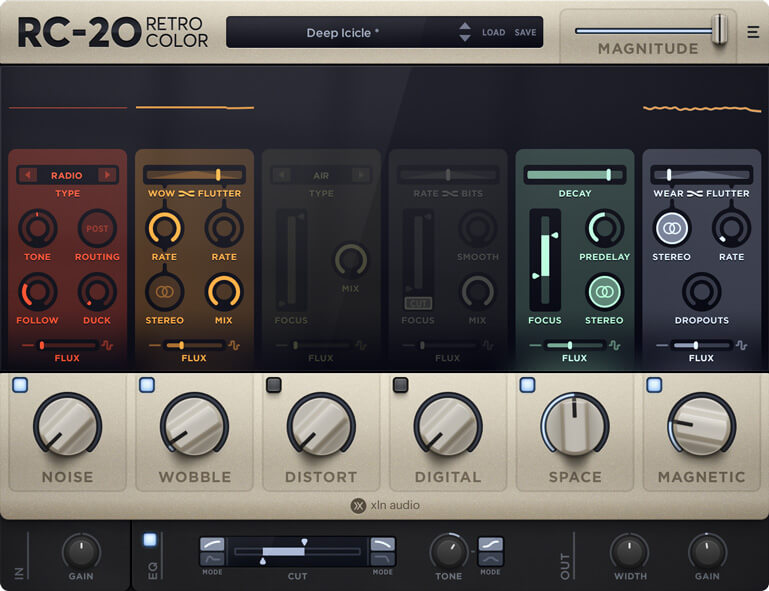Click the large Magnetic amount knob
This screenshot has height=591, width=769.
tap(702, 426)
